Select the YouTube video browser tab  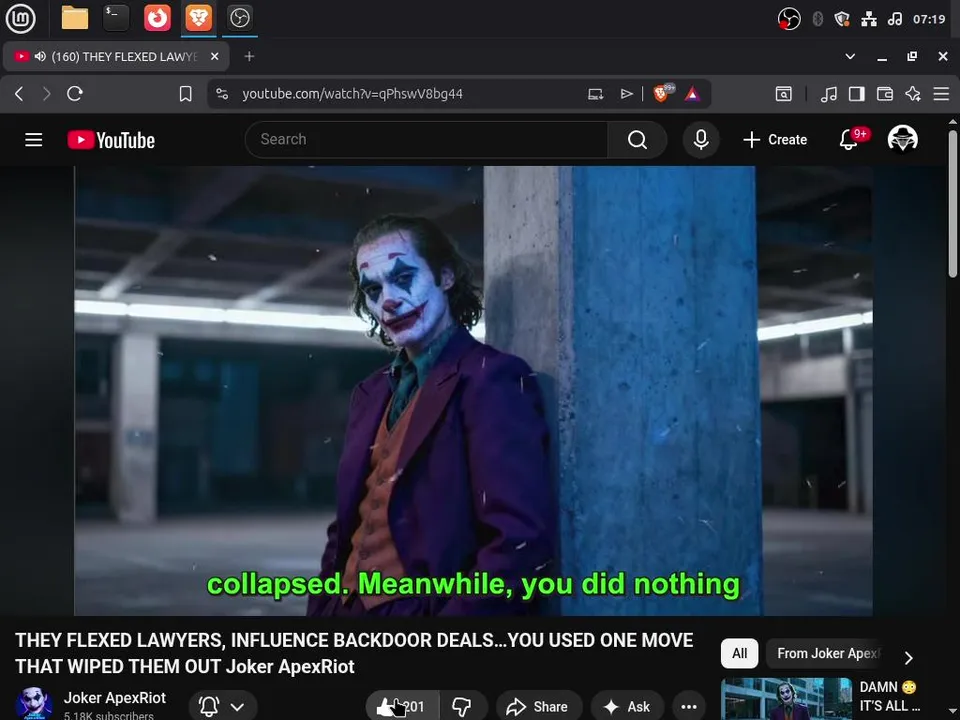(x=116, y=57)
